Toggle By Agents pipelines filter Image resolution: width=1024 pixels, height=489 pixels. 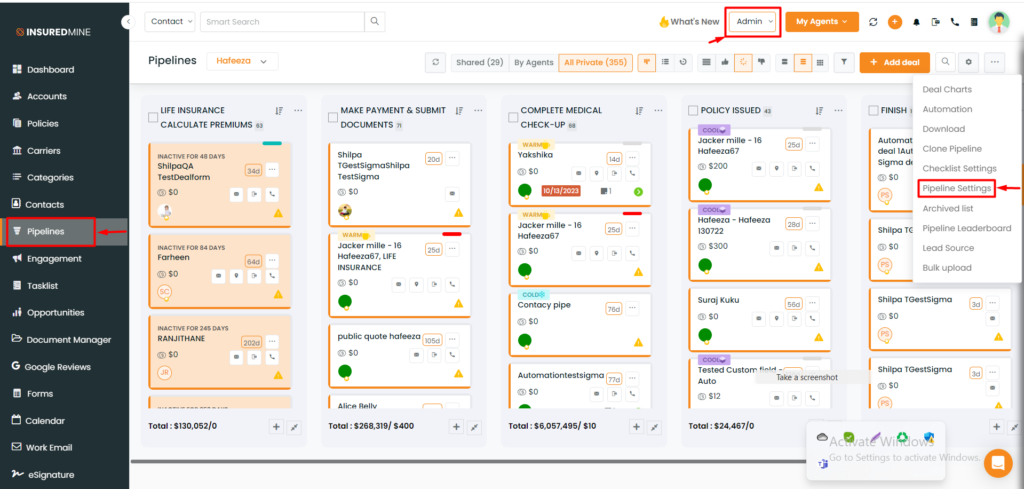(x=534, y=62)
